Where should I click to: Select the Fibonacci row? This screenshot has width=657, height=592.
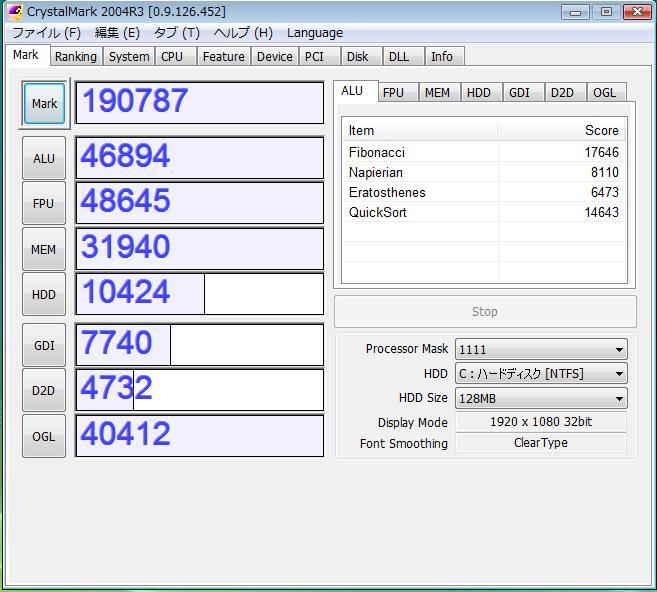(x=484, y=152)
